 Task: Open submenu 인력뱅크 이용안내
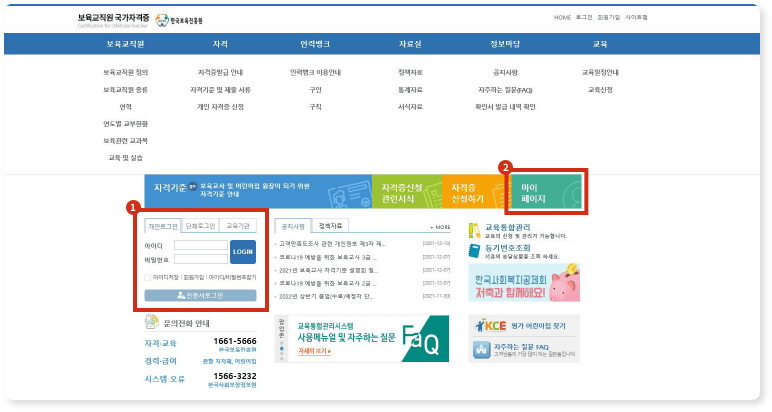tap(315, 72)
